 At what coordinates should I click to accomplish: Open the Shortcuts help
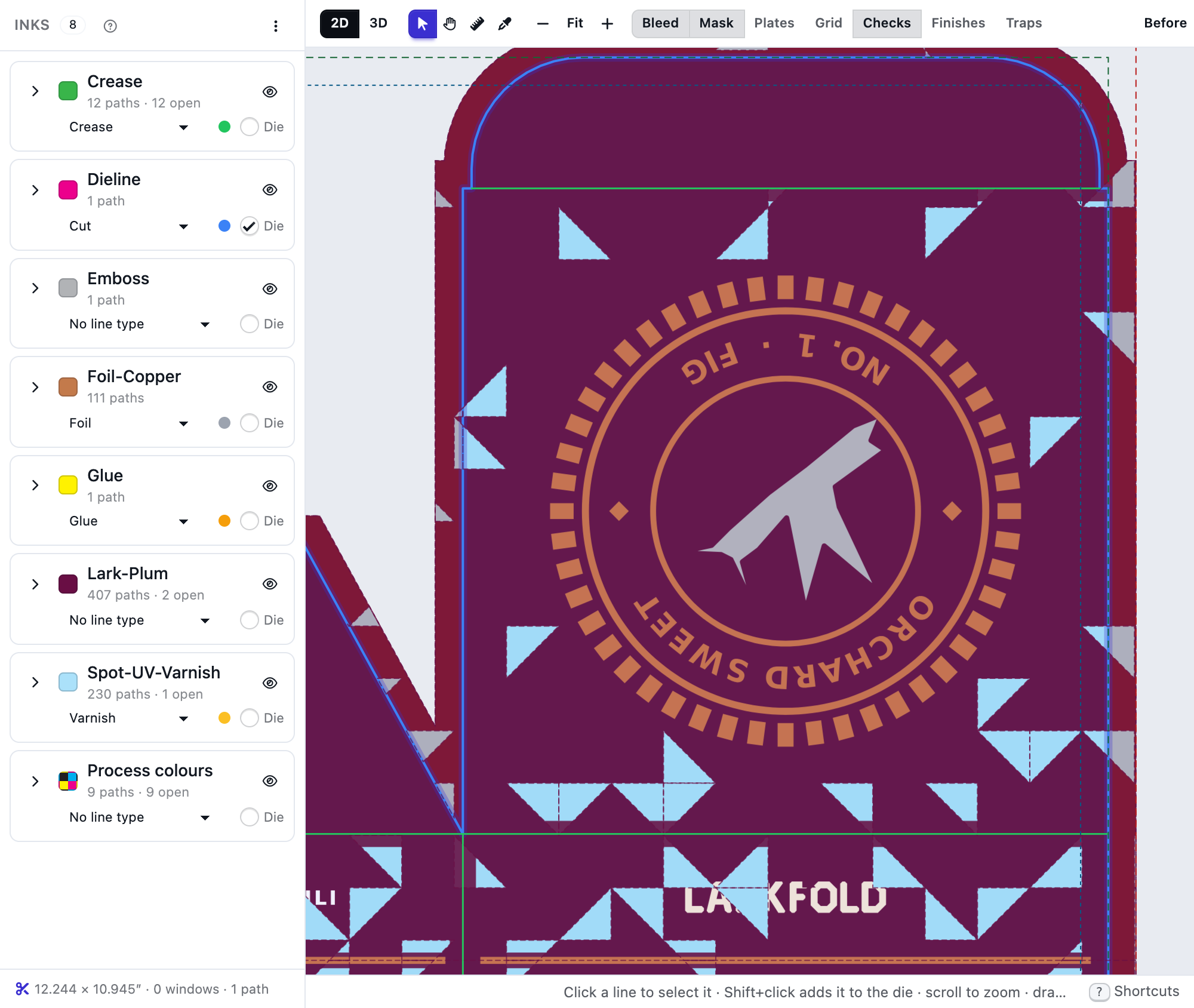click(1134, 991)
